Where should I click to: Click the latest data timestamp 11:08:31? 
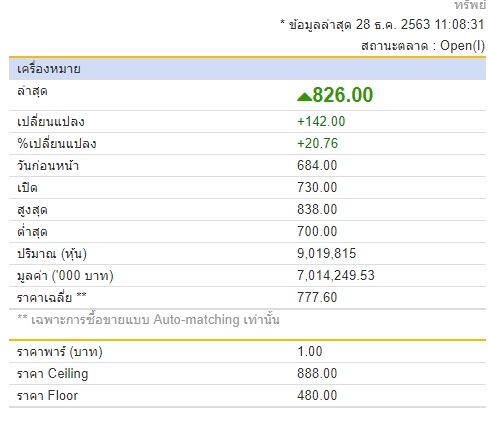click(459, 24)
